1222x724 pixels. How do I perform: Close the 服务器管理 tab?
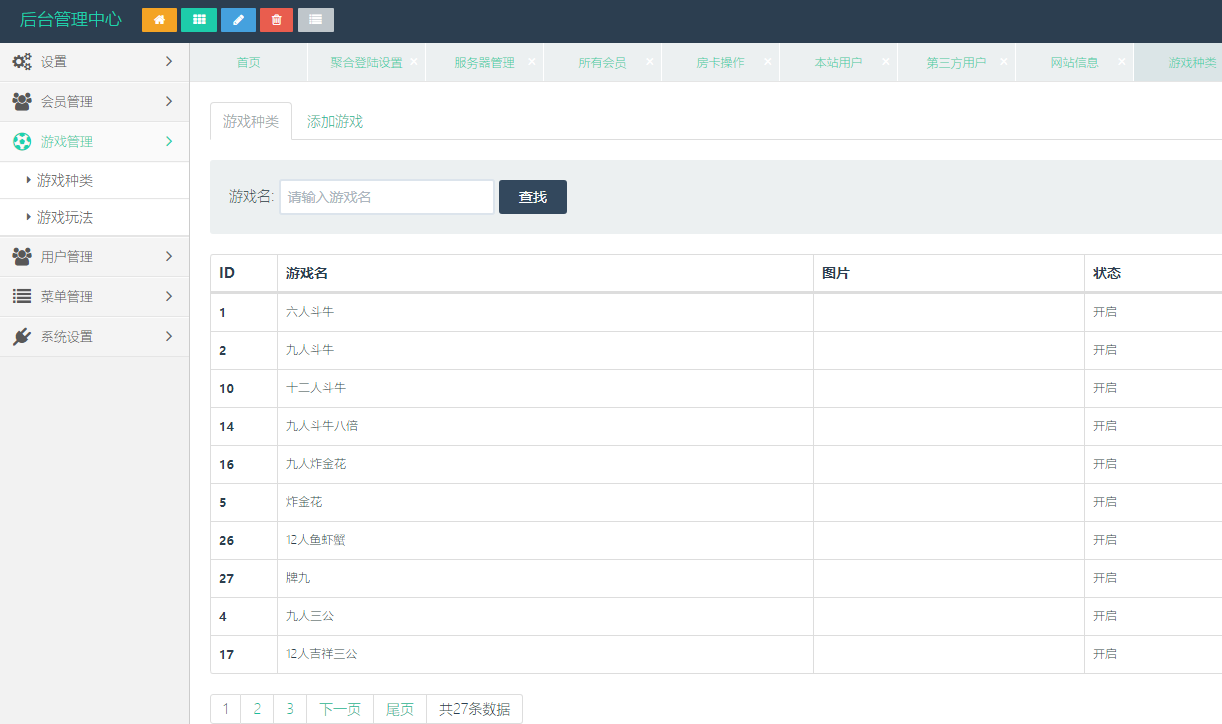click(532, 61)
